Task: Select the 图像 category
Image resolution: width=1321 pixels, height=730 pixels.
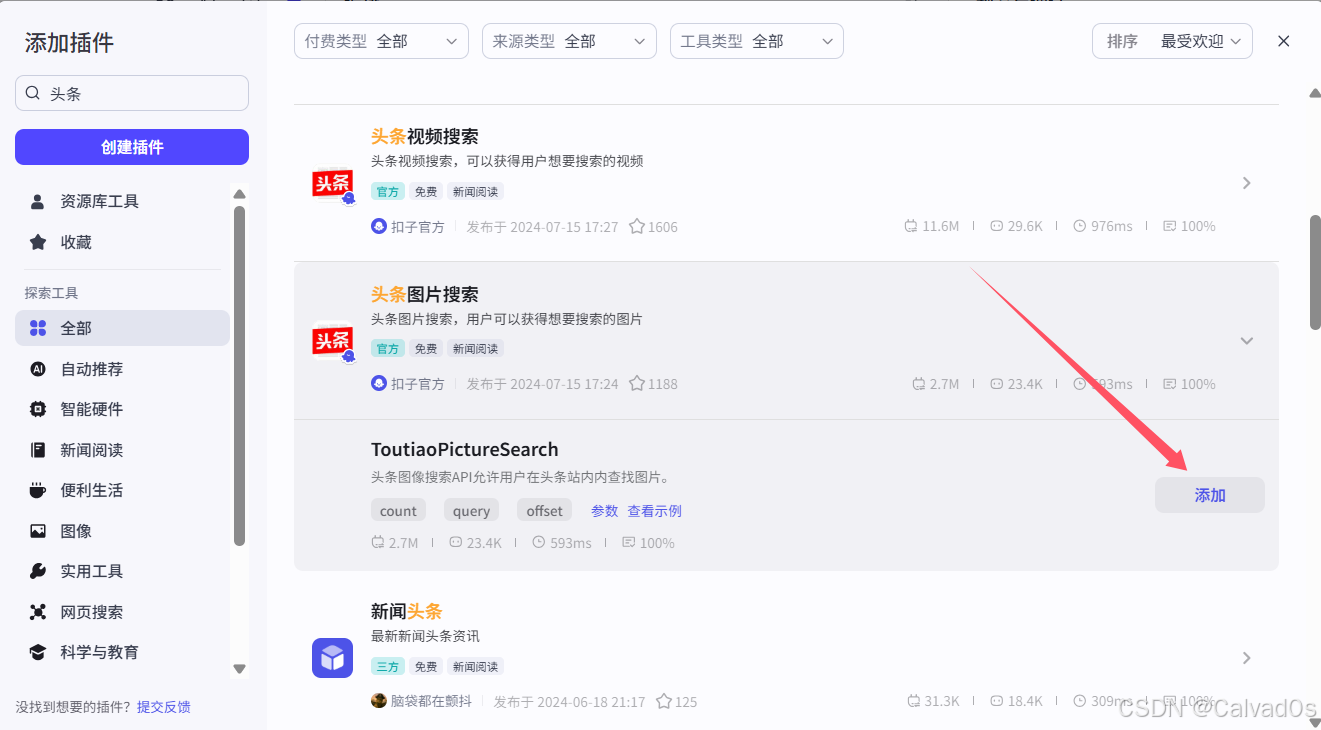Action: tap(122, 531)
